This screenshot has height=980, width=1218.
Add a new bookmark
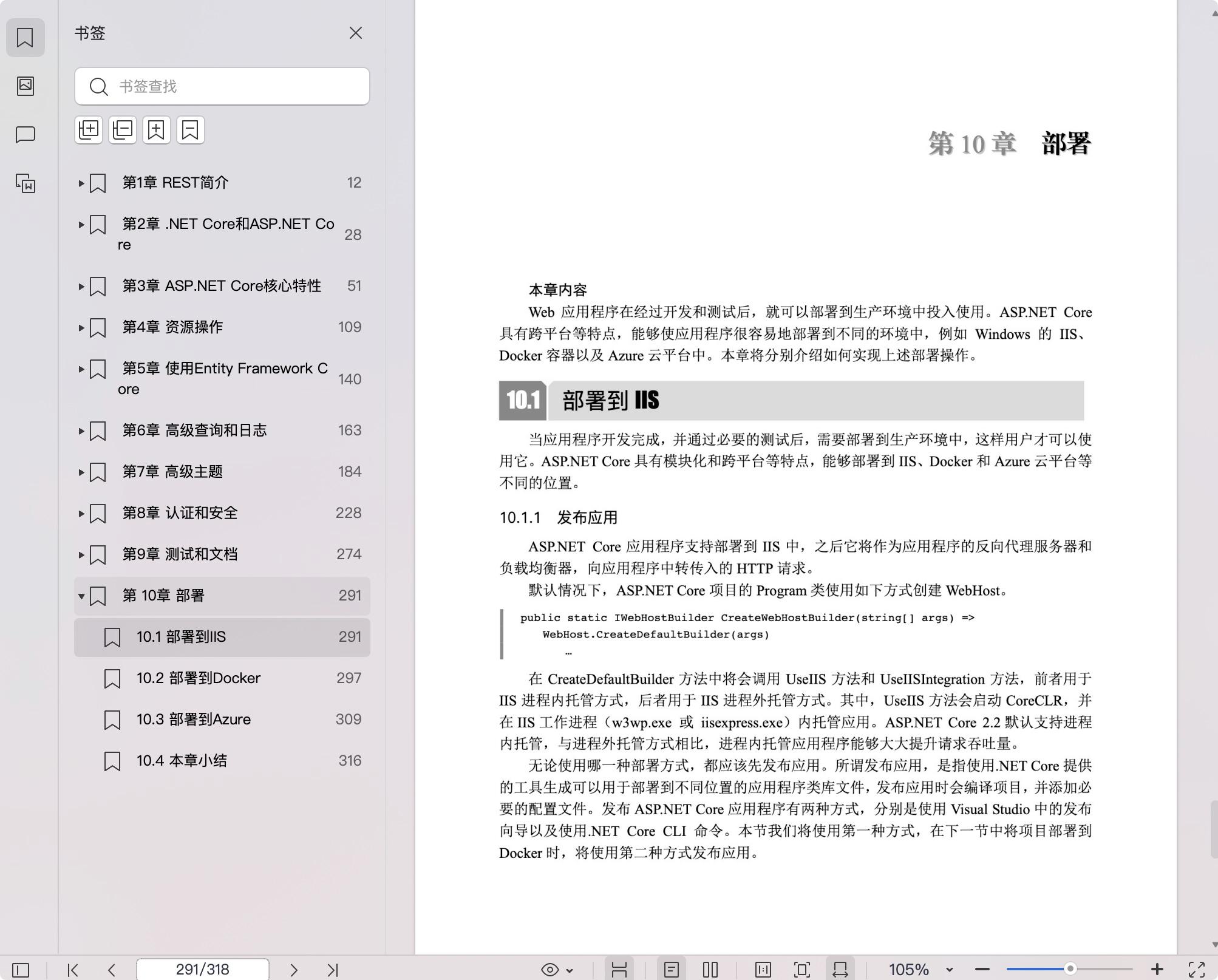[157, 130]
